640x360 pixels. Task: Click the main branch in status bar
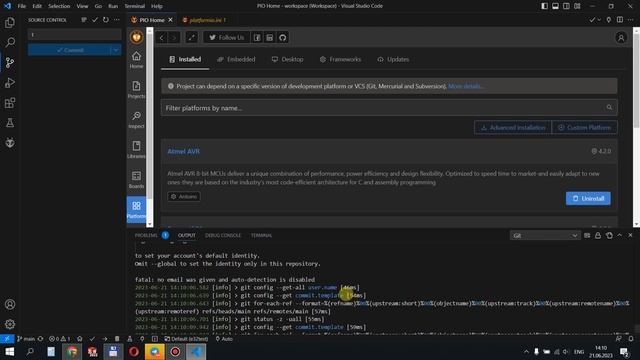(x=26, y=339)
